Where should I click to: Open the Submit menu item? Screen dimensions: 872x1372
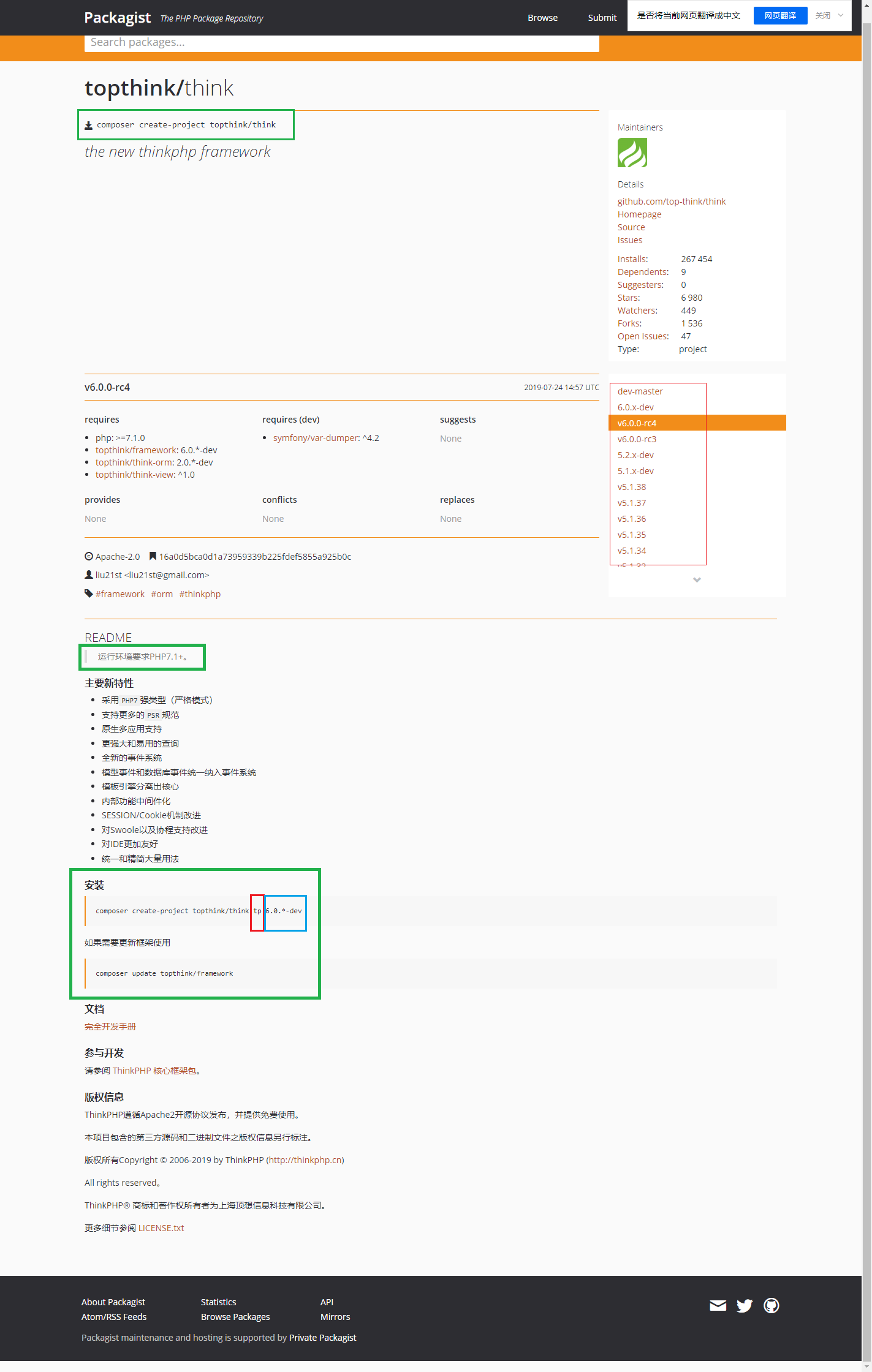tap(602, 18)
